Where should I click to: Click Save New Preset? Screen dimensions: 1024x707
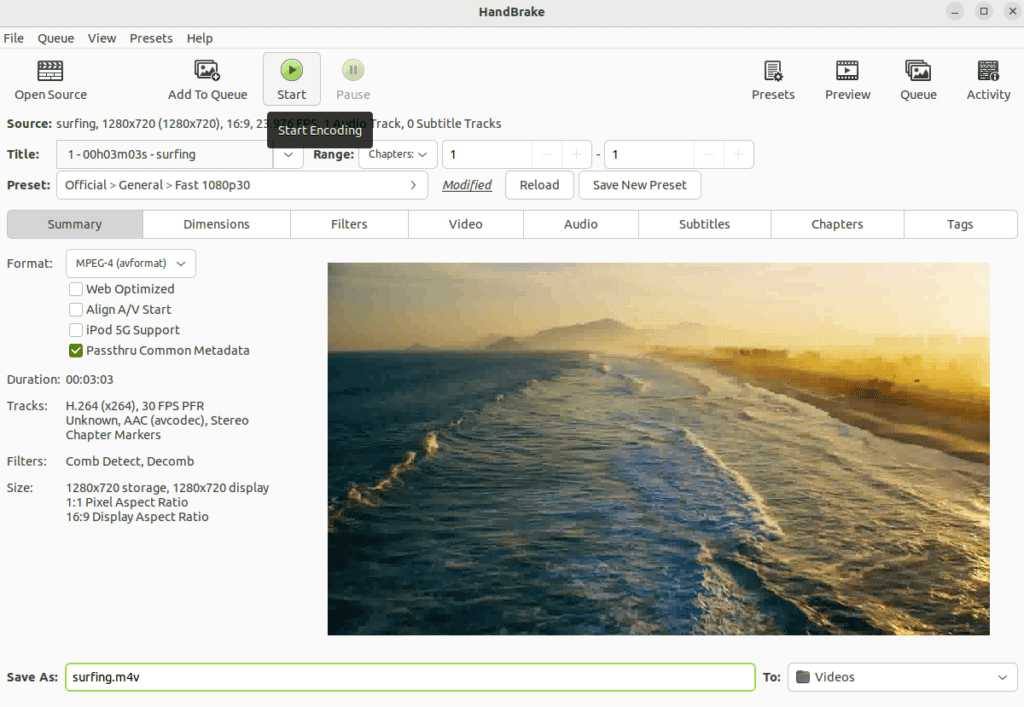pyautogui.click(x=639, y=185)
